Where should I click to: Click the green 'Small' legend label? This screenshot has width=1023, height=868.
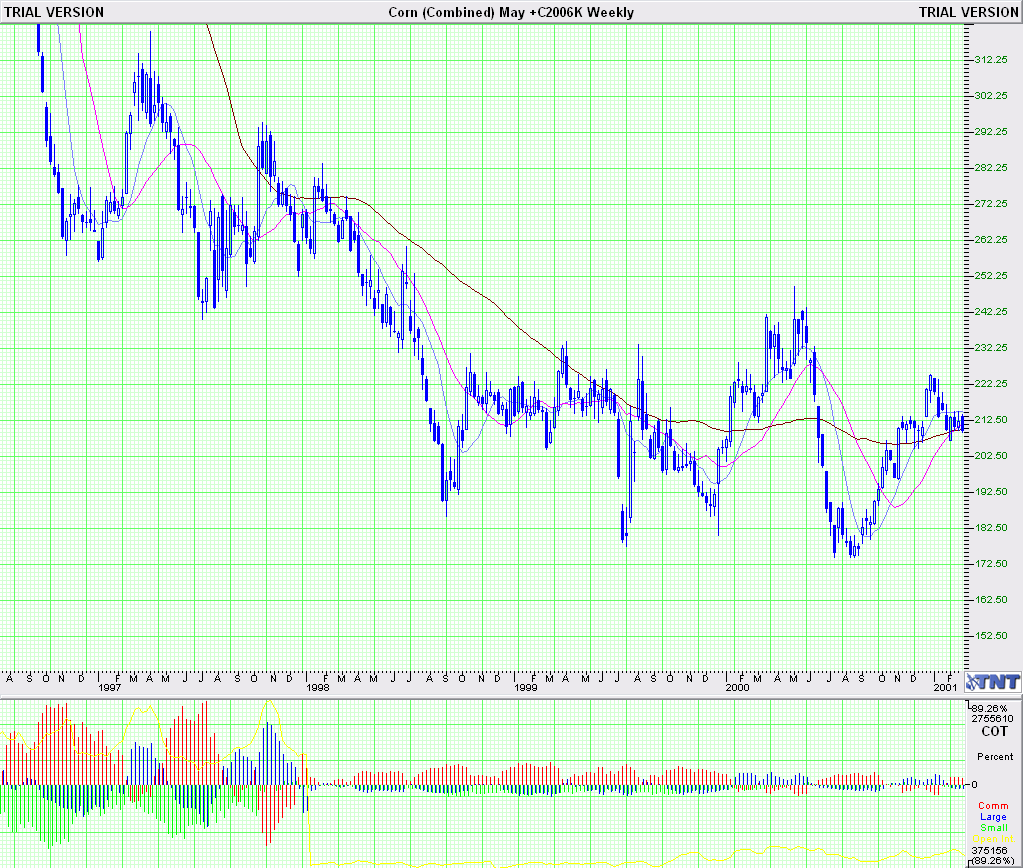click(x=994, y=828)
